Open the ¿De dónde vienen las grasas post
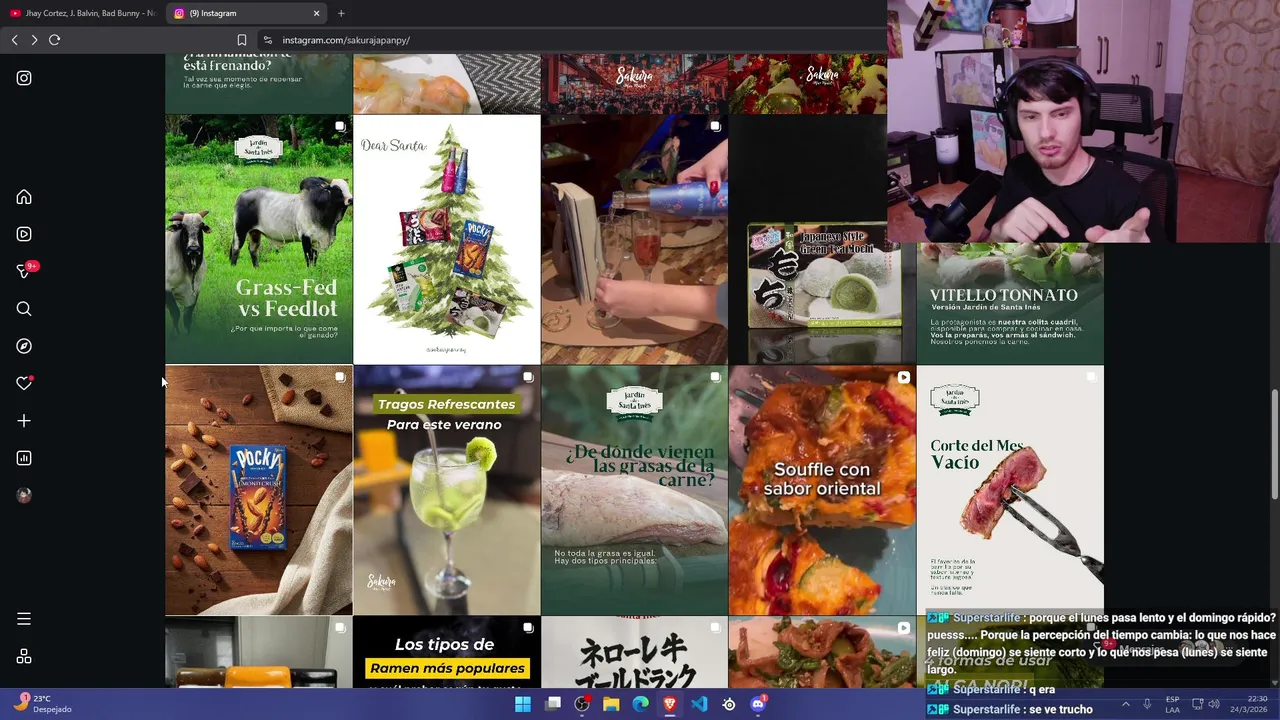1280x720 pixels. pyautogui.click(x=635, y=490)
